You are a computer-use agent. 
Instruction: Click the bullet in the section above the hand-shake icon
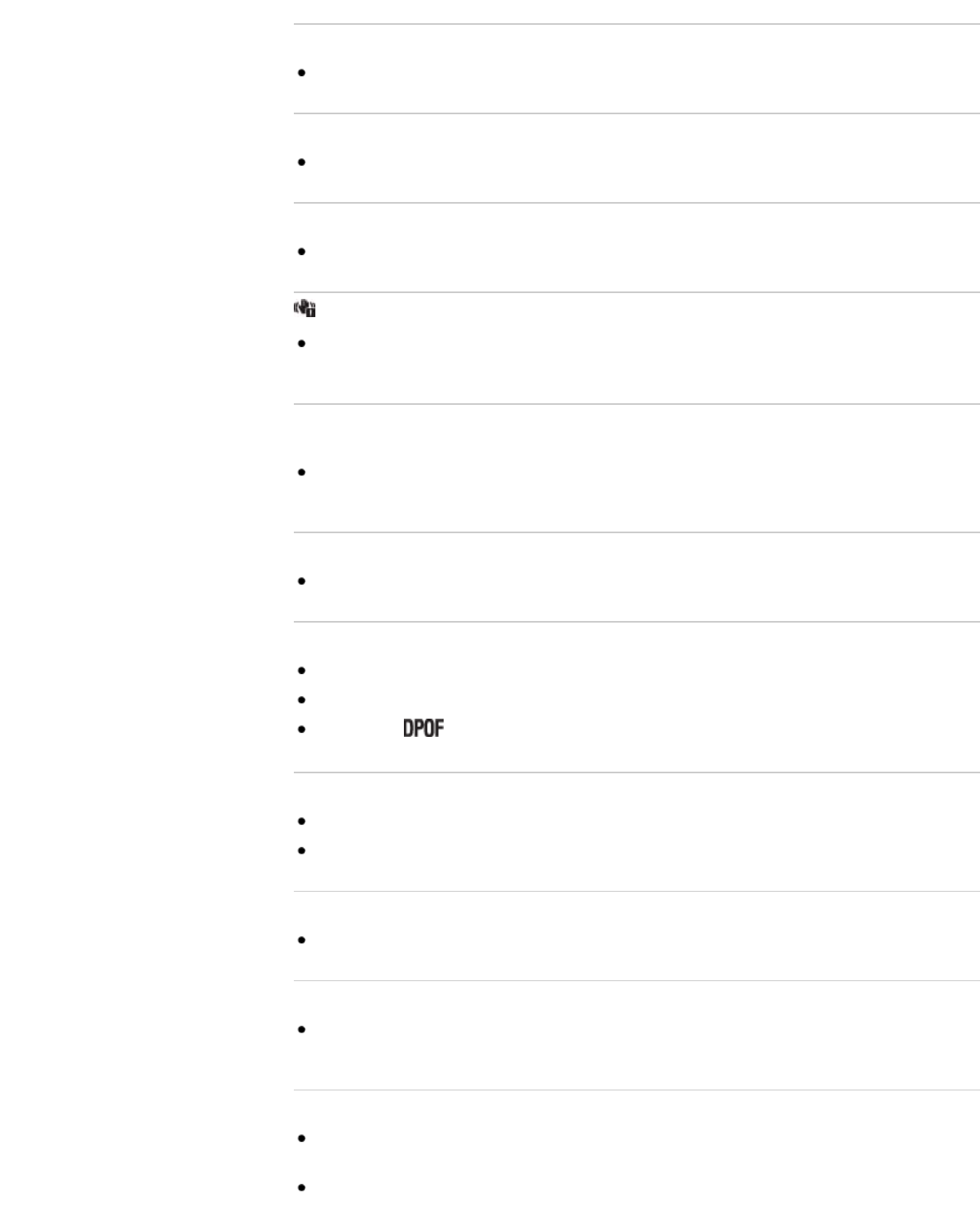(301, 252)
